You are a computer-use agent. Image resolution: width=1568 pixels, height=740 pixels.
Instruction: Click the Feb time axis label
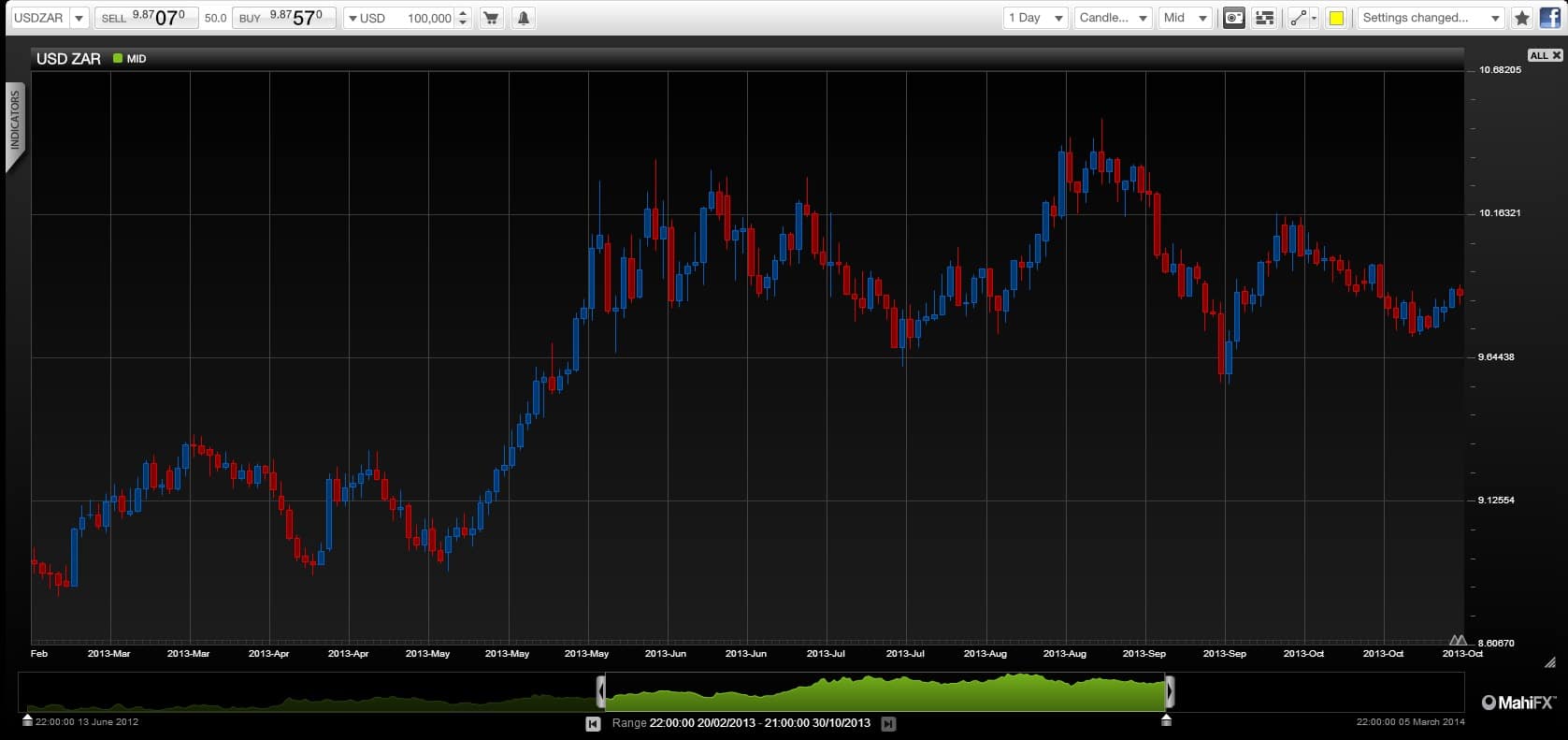click(x=39, y=654)
